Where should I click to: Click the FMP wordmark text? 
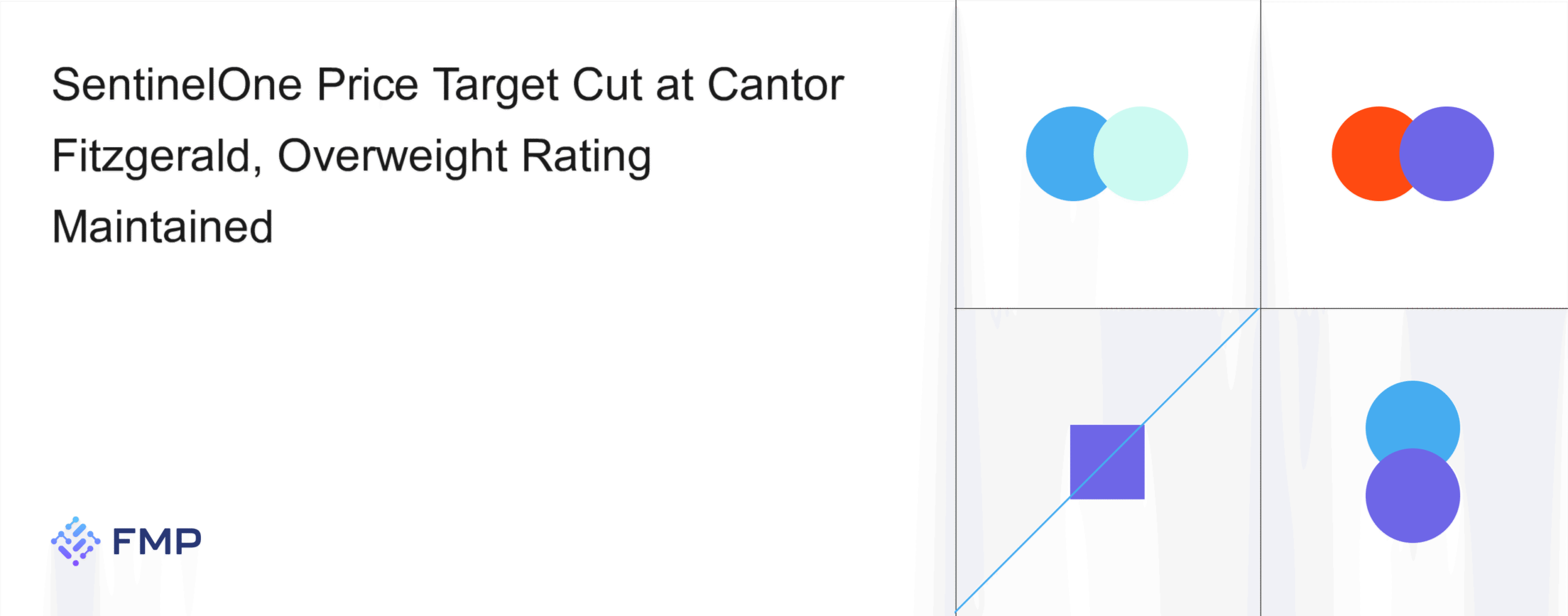[x=157, y=542]
